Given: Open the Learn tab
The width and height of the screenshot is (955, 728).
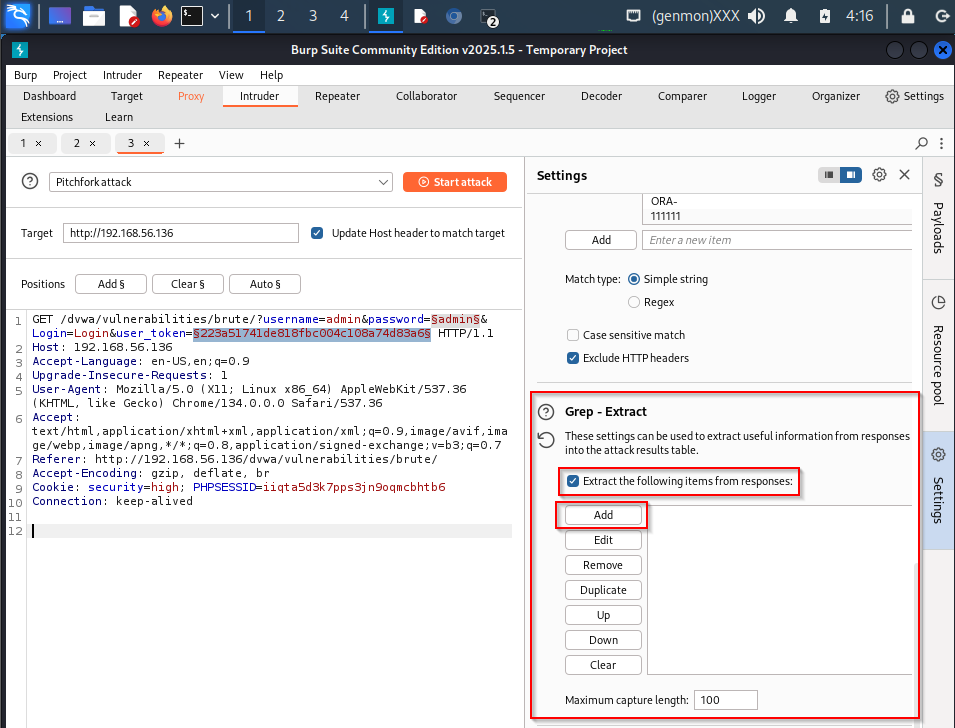Looking at the screenshot, I should coord(119,117).
